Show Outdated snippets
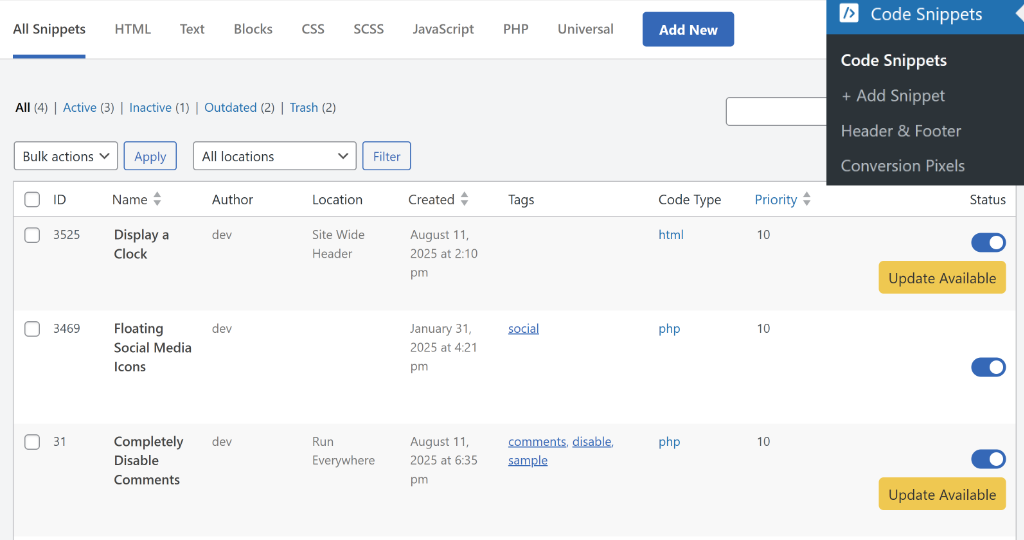 231,108
